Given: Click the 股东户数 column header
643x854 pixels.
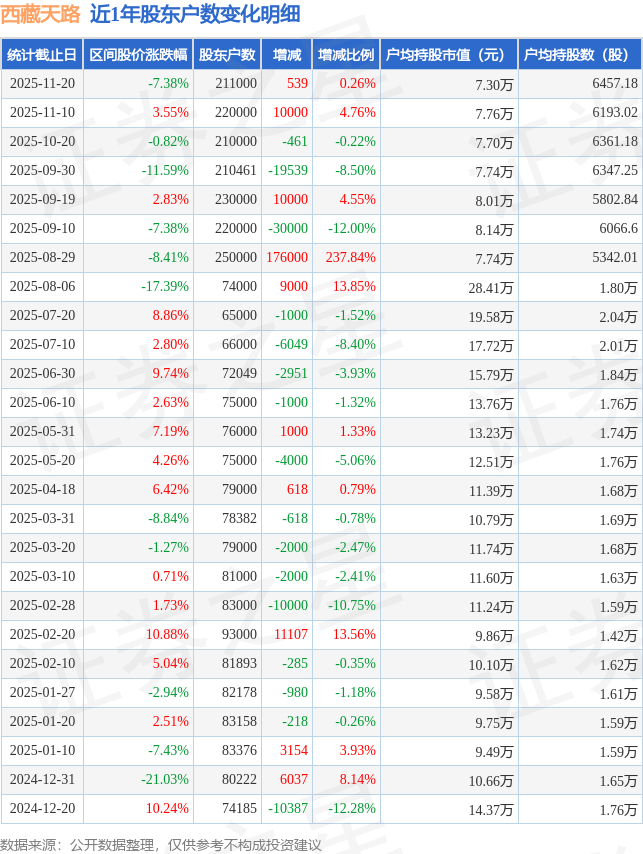Looking at the screenshot, I should coord(227,55).
